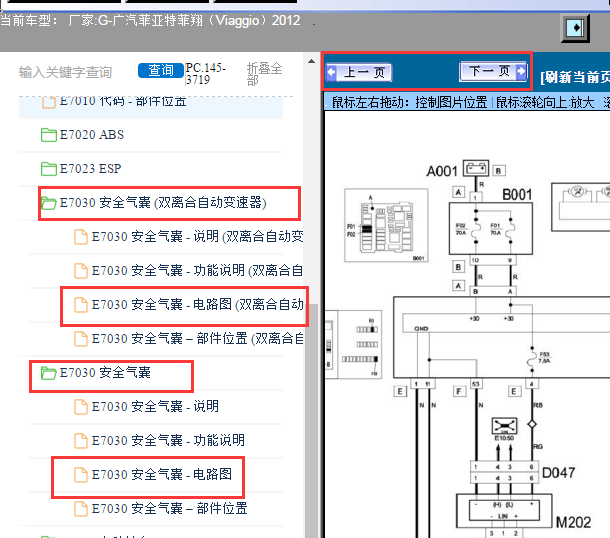610x538 pixels.
Task: Expand the E7023 ESP folder
Action: [x=81, y=168]
